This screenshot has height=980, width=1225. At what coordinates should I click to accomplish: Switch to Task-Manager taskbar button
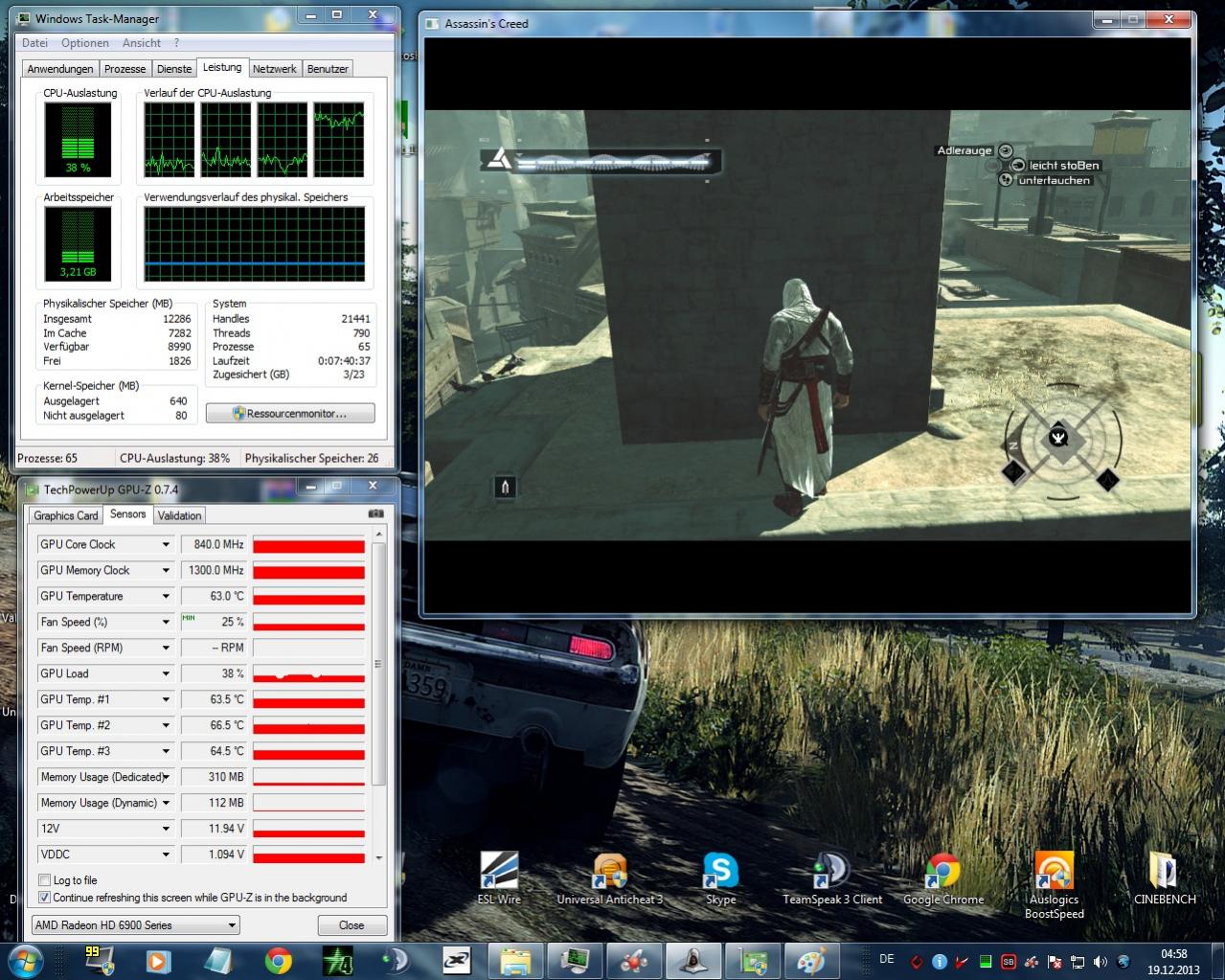click(574, 961)
